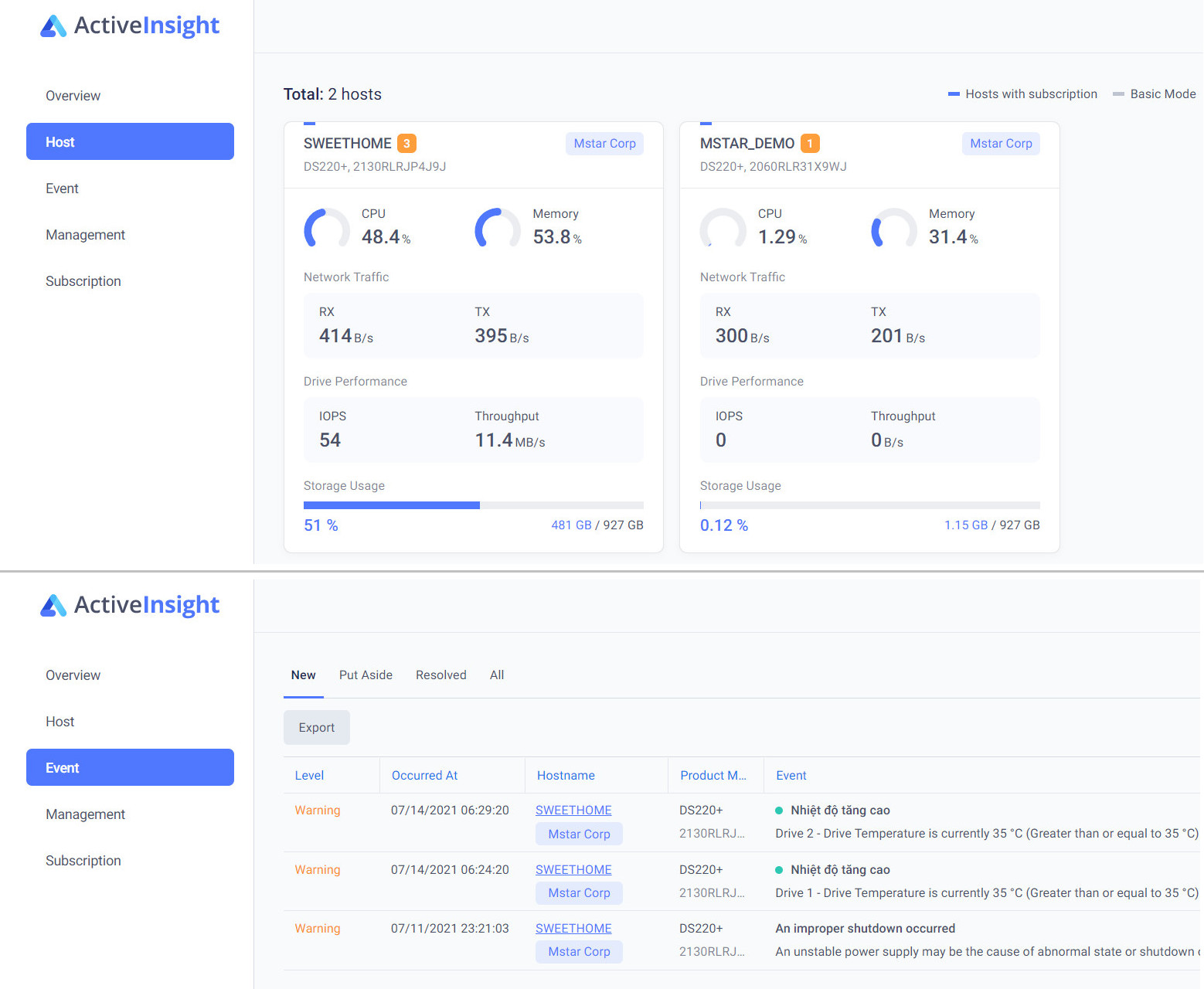Viewport: 1204px width, 989px height.
Task: Click the green status dot beside Drive 2 temperature event
Action: point(779,810)
